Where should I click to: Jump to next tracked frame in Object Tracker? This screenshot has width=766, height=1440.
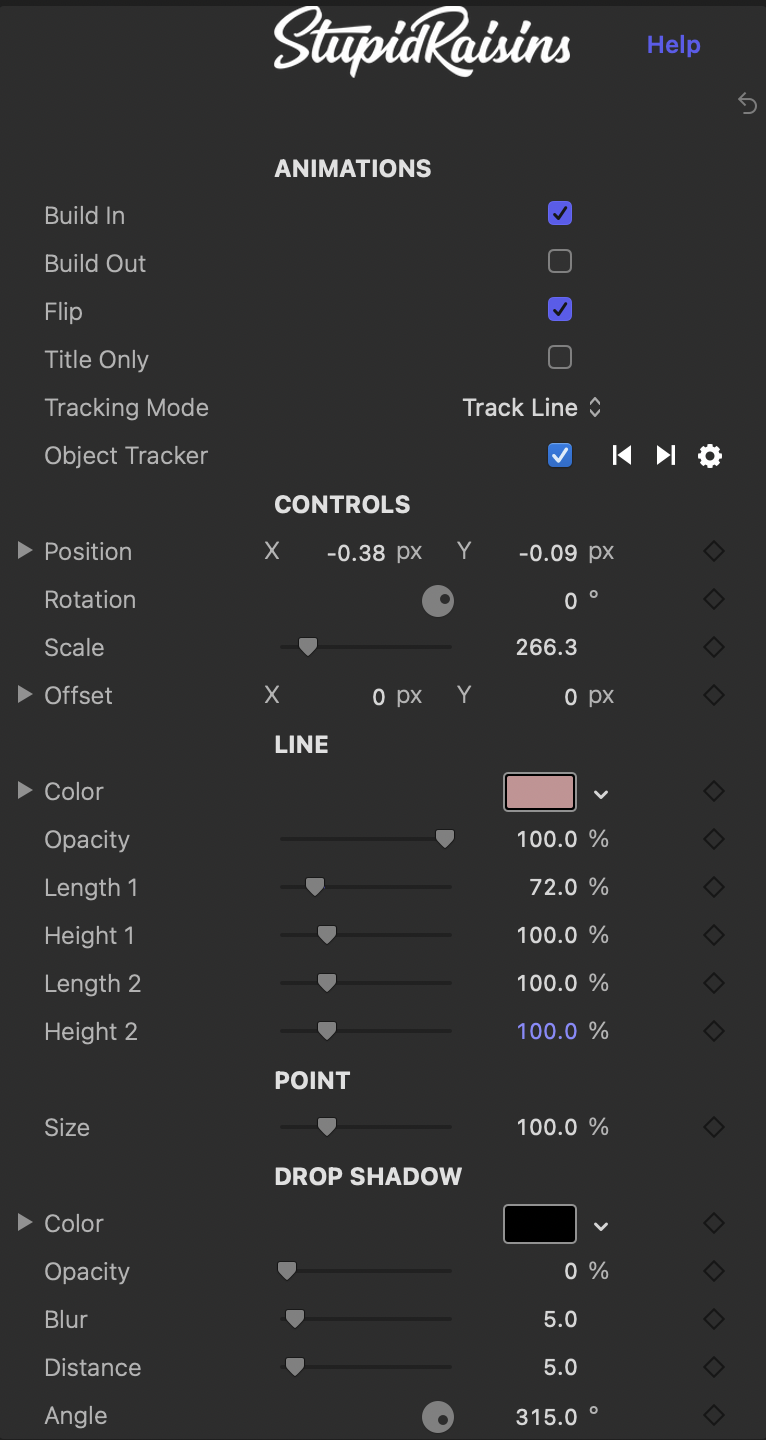[666, 456]
